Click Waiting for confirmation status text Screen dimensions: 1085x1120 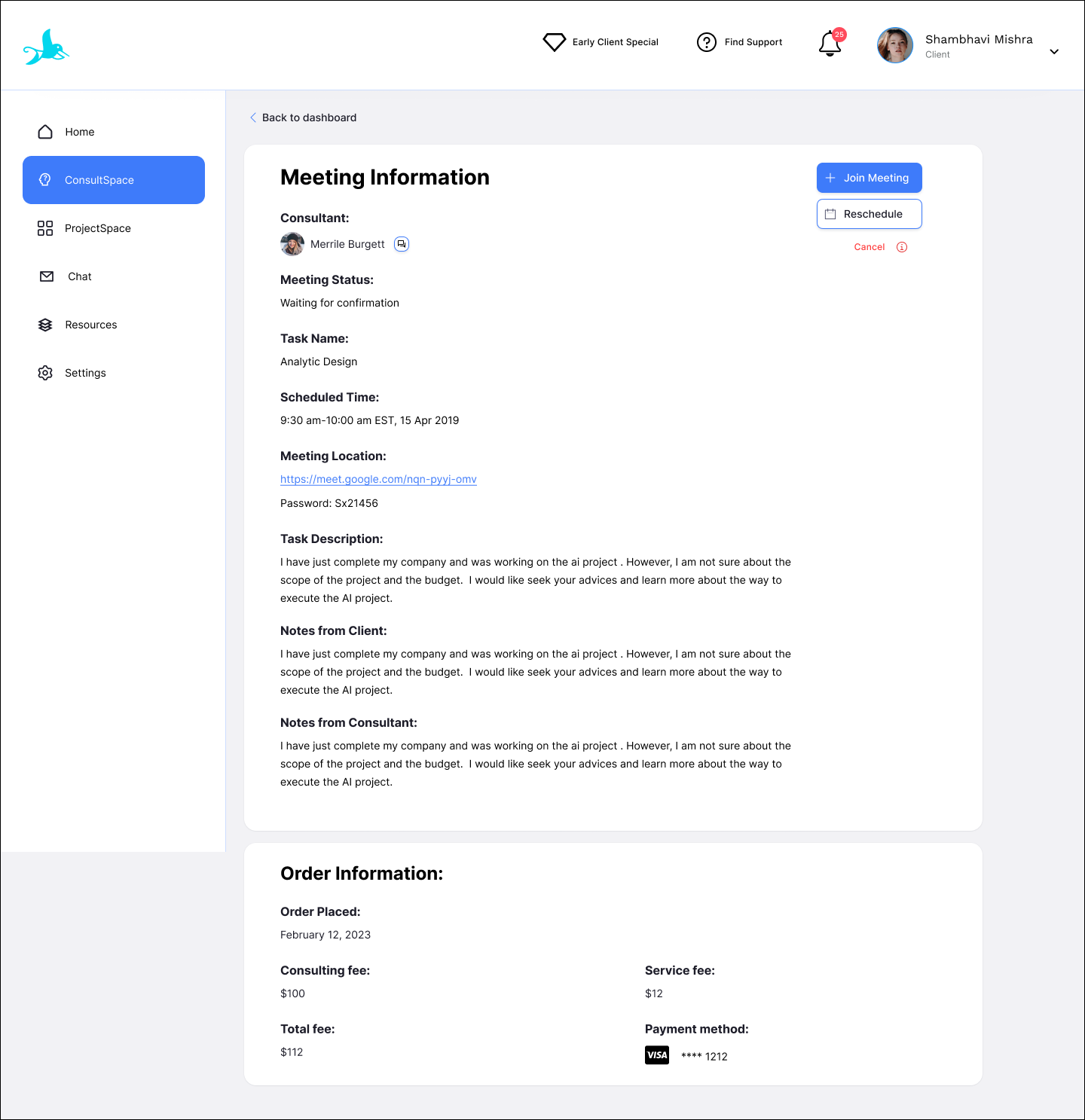pos(340,303)
